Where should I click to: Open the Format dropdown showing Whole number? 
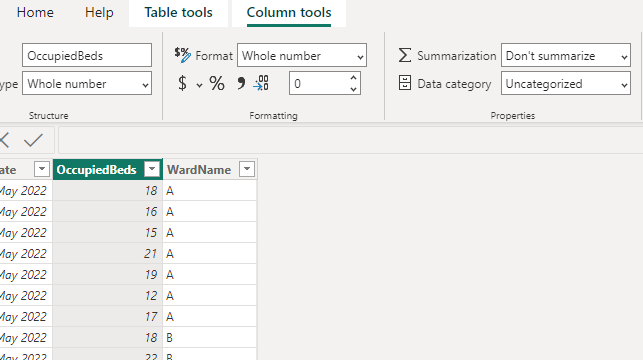point(302,55)
